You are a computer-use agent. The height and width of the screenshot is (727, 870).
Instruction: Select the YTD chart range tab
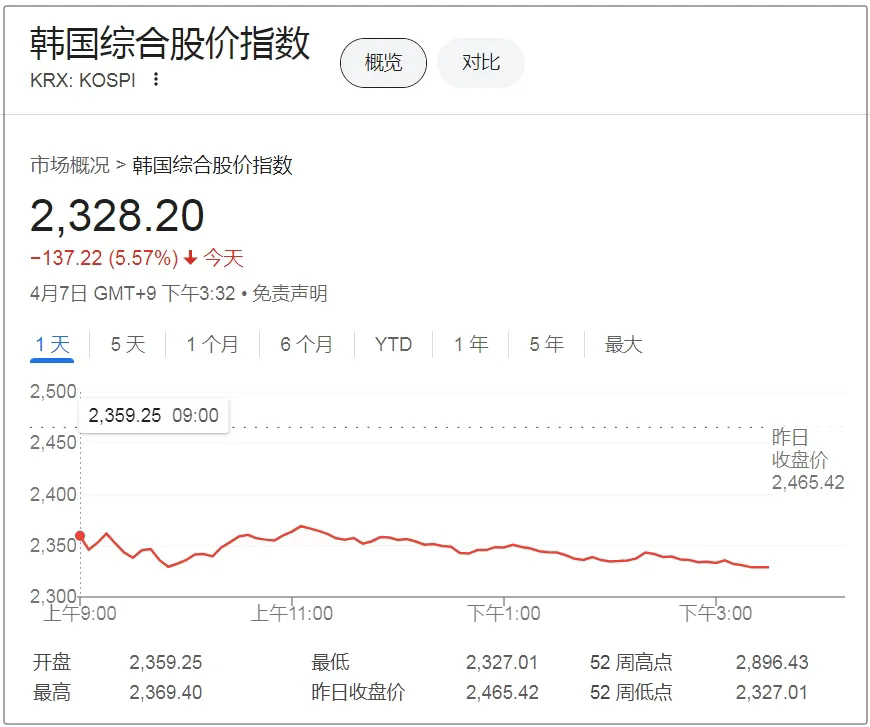point(393,345)
